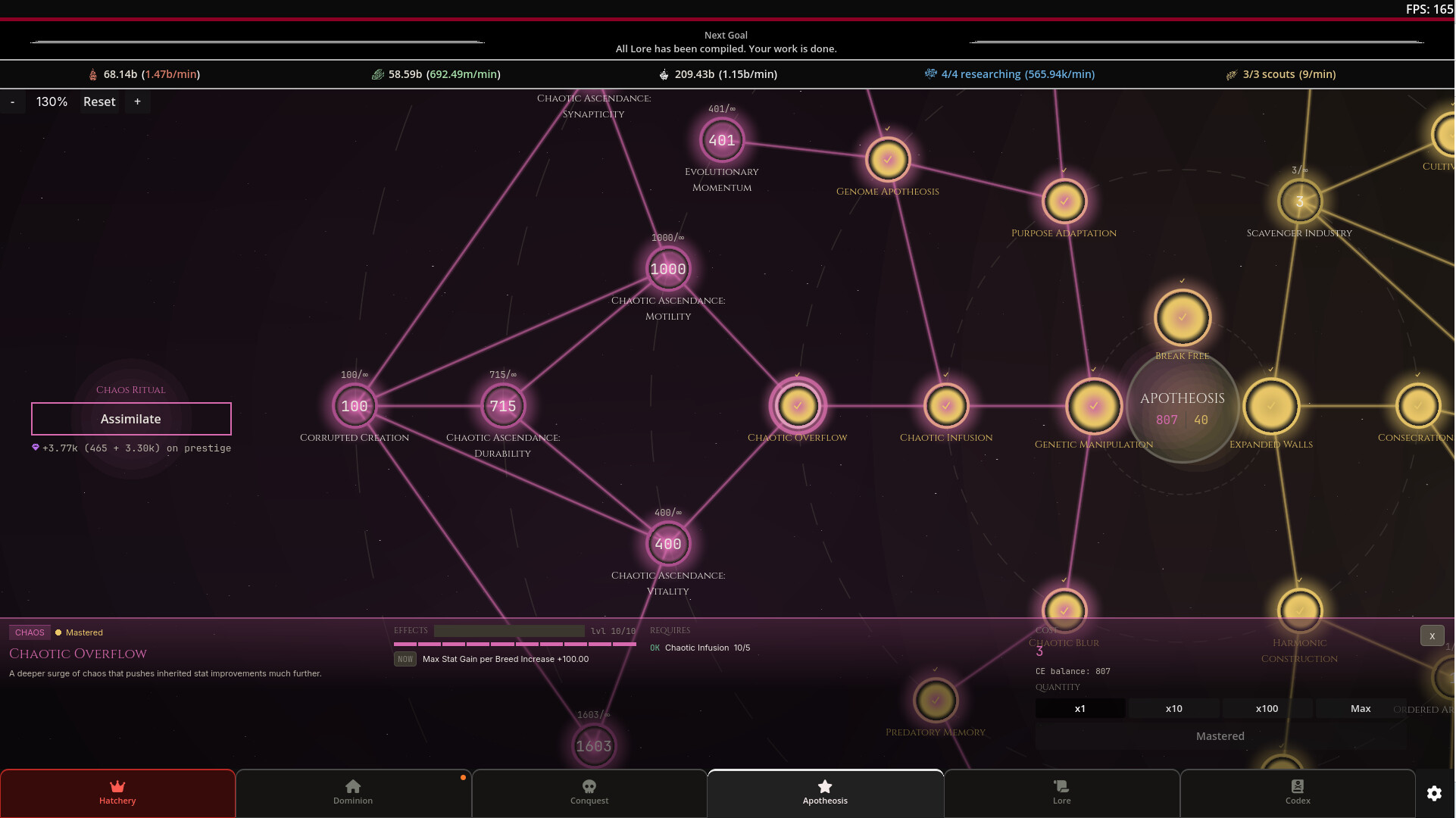Image resolution: width=1456 pixels, height=818 pixels.
Task: Select the Genome Apotheosis node
Action: [888, 160]
